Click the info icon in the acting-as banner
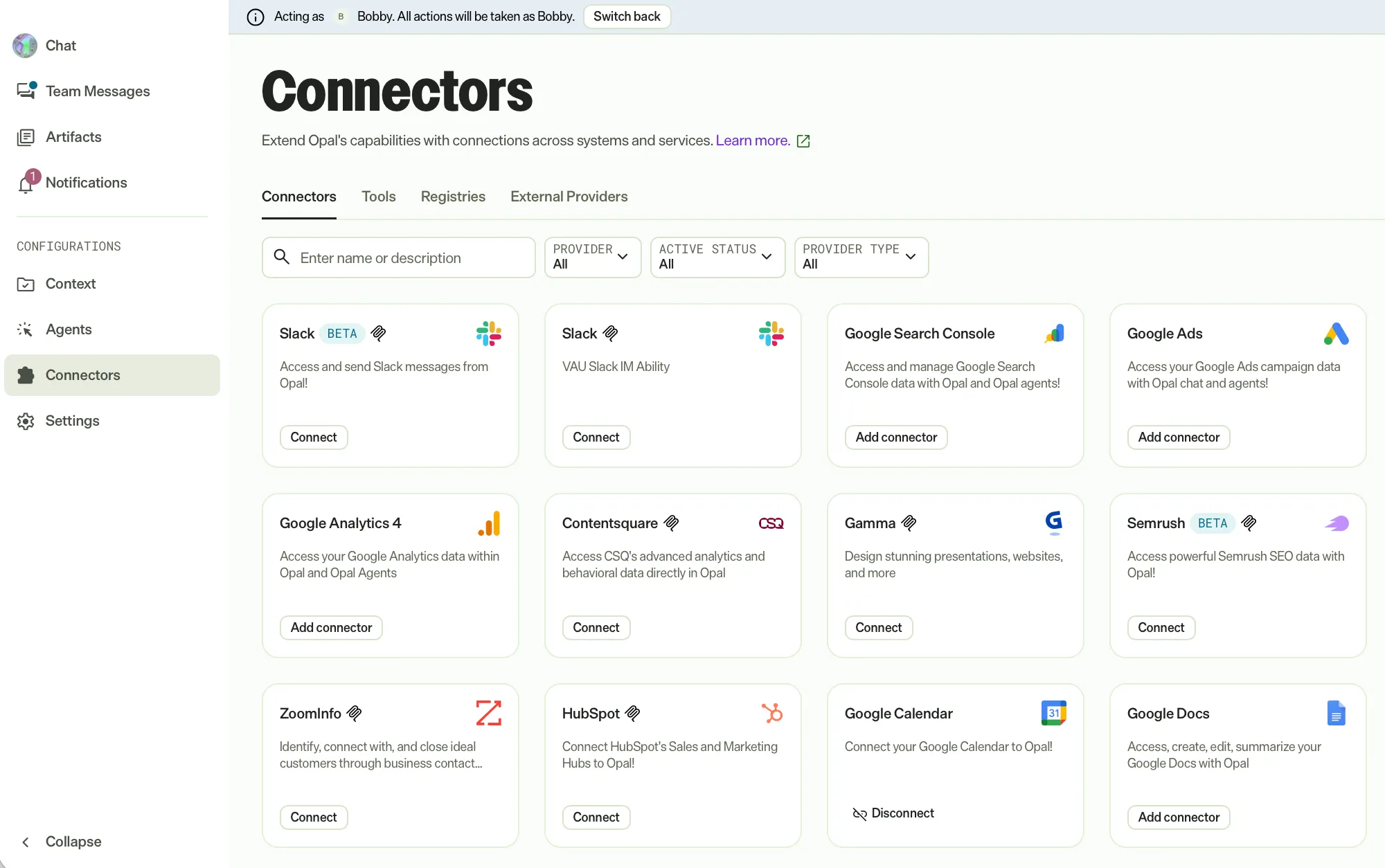1385x868 pixels. (x=256, y=17)
